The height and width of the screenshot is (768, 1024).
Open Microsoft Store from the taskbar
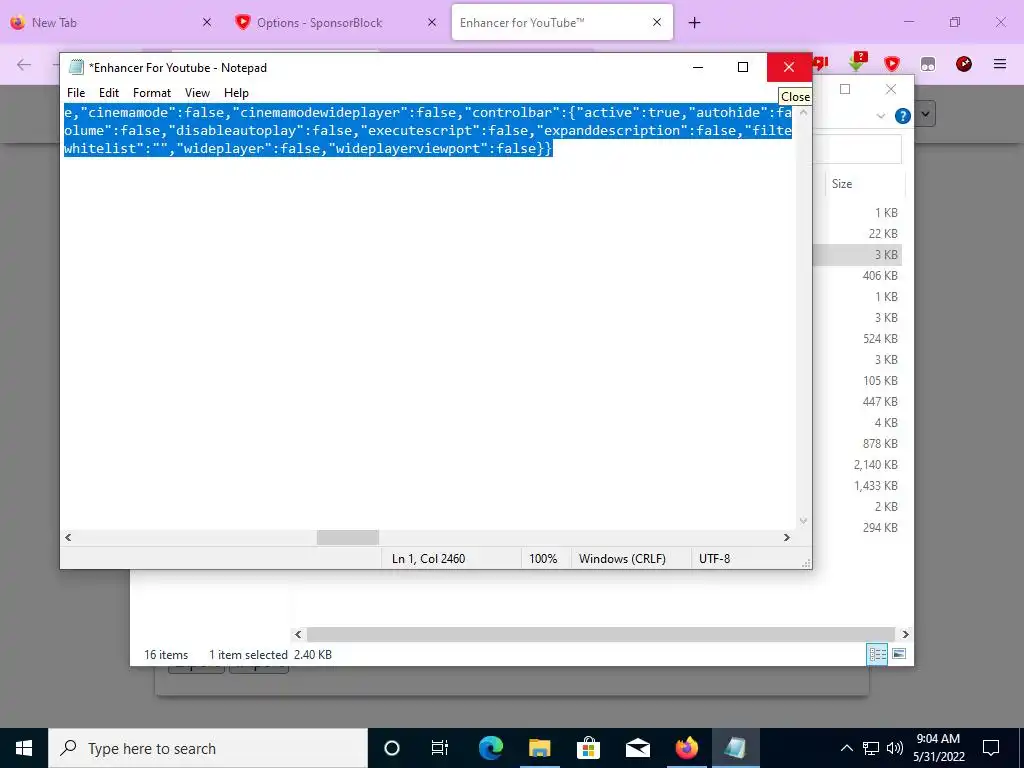[588, 748]
